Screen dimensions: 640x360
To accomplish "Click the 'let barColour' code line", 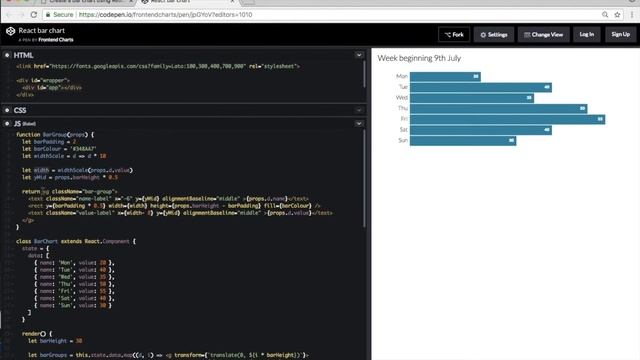I will (x=59, y=149).
